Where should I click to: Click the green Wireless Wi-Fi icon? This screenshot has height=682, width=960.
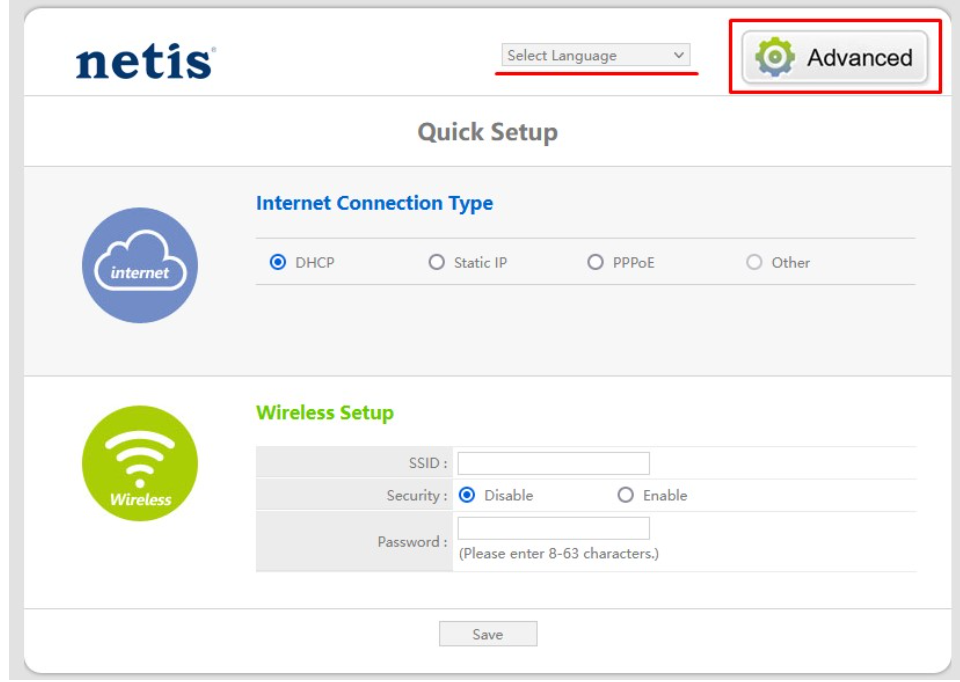click(x=140, y=463)
